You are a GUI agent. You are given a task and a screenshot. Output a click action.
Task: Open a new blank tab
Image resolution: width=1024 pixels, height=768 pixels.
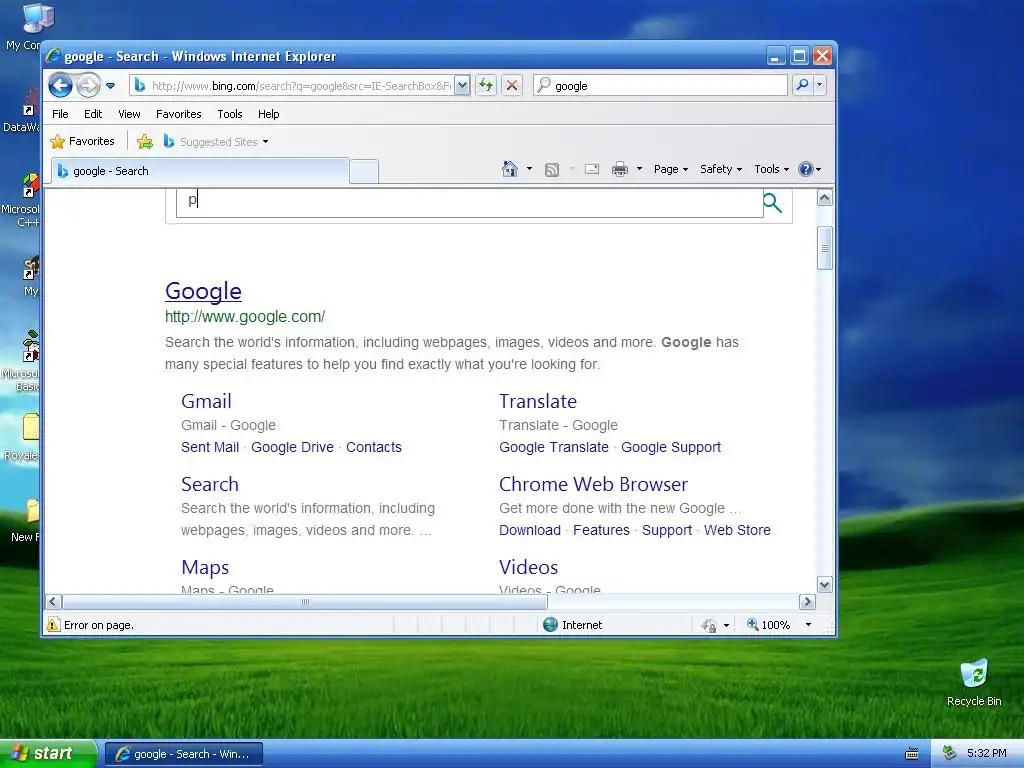point(364,172)
